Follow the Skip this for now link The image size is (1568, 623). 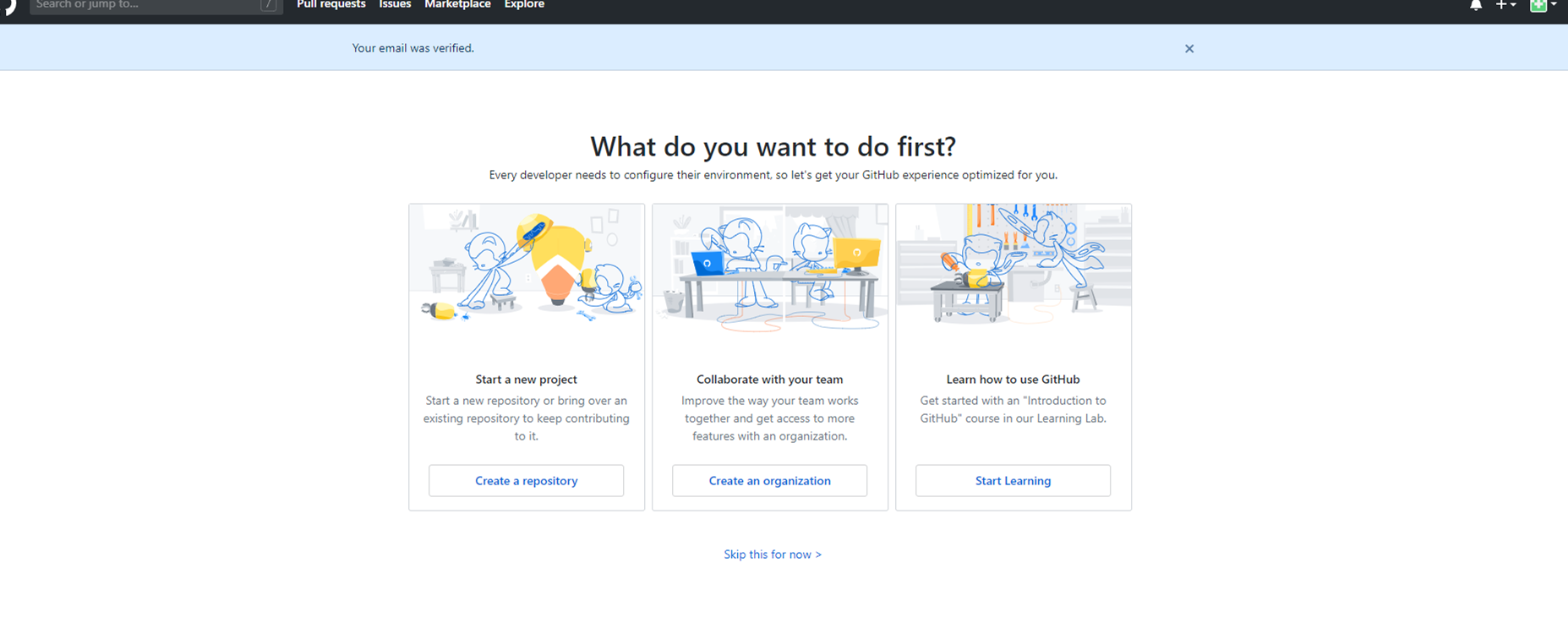(773, 555)
